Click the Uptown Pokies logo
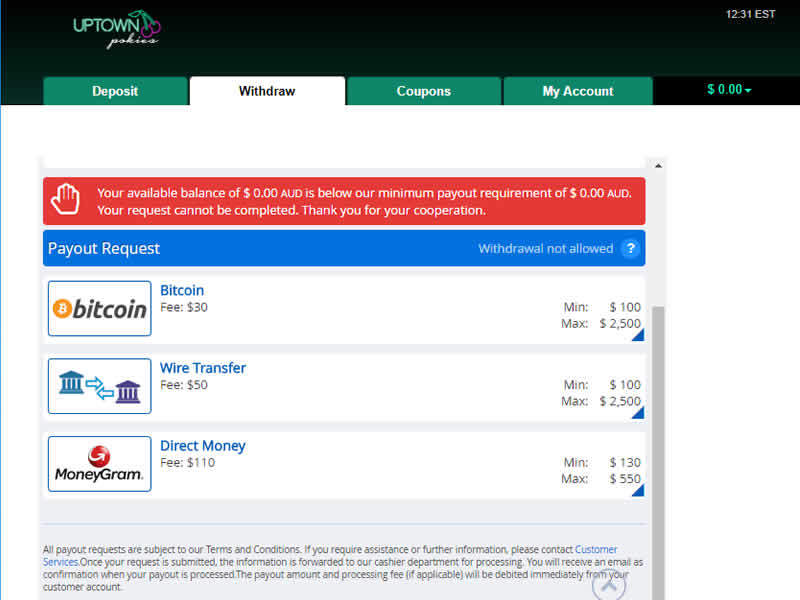Image resolution: width=800 pixels, height=600 pixels. [x=117, y=30]
